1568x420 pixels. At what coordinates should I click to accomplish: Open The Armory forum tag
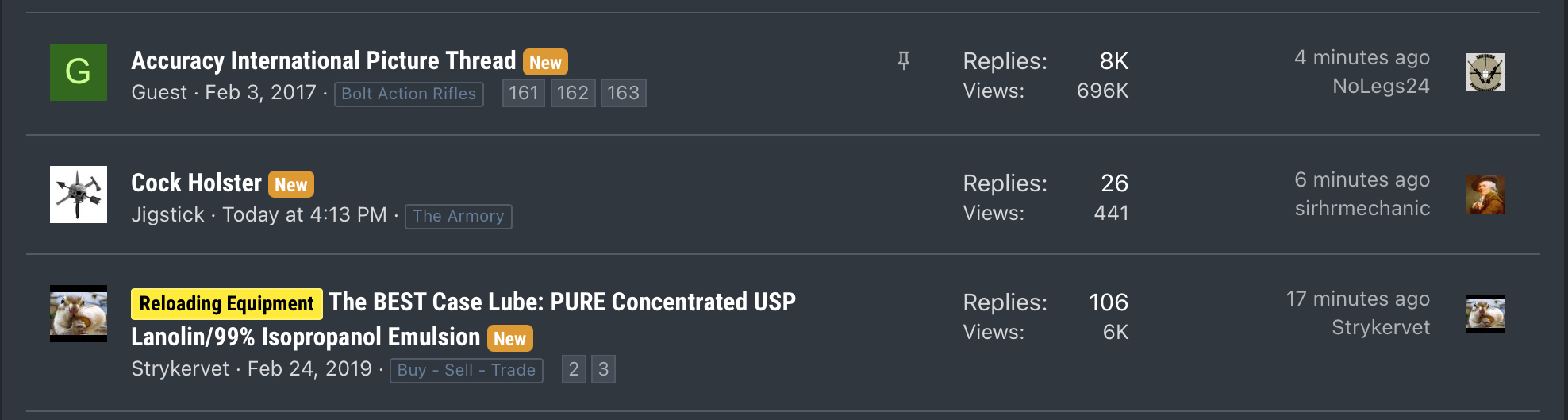point(458,216)
